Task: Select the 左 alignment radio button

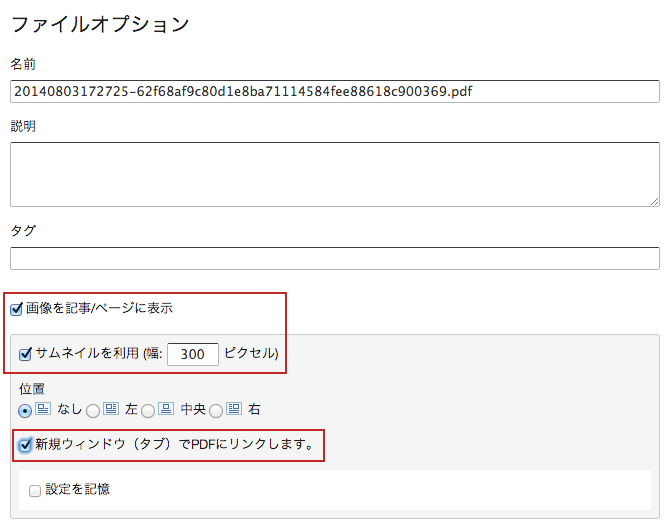Action: click(x=93, y=411)
